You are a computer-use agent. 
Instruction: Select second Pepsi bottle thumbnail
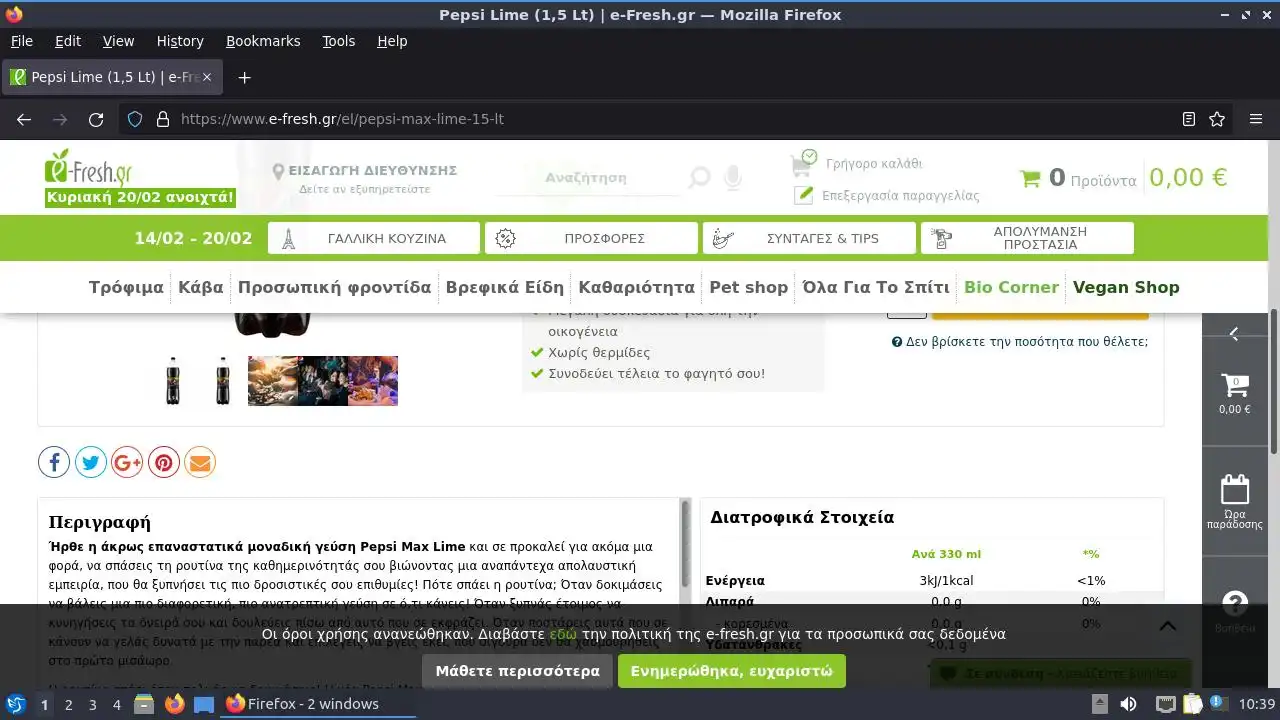point(223,381)
